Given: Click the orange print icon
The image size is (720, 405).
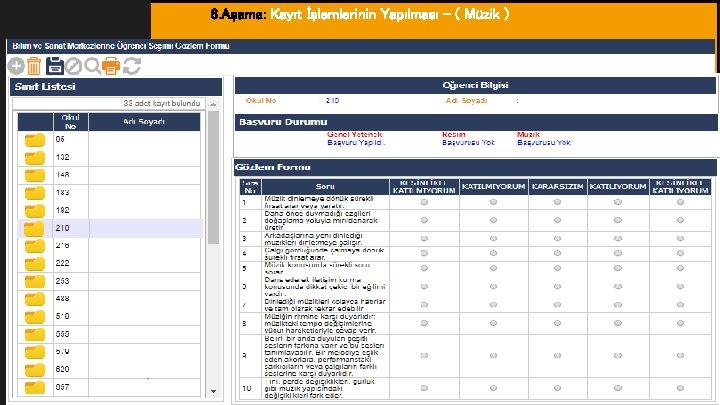Looking at the screenshot, I should 111,66.
